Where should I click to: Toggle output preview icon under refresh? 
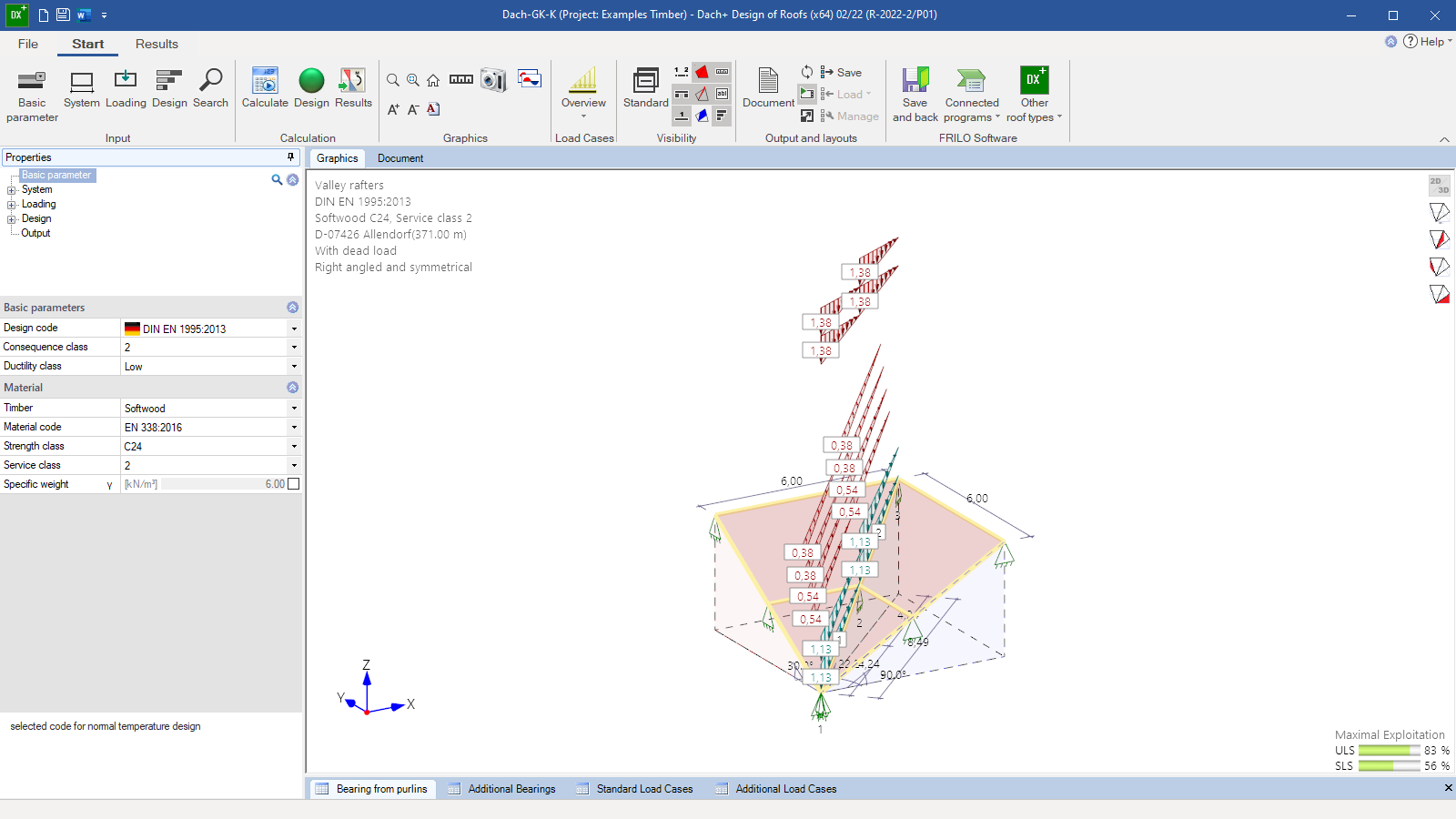[807, 93]
